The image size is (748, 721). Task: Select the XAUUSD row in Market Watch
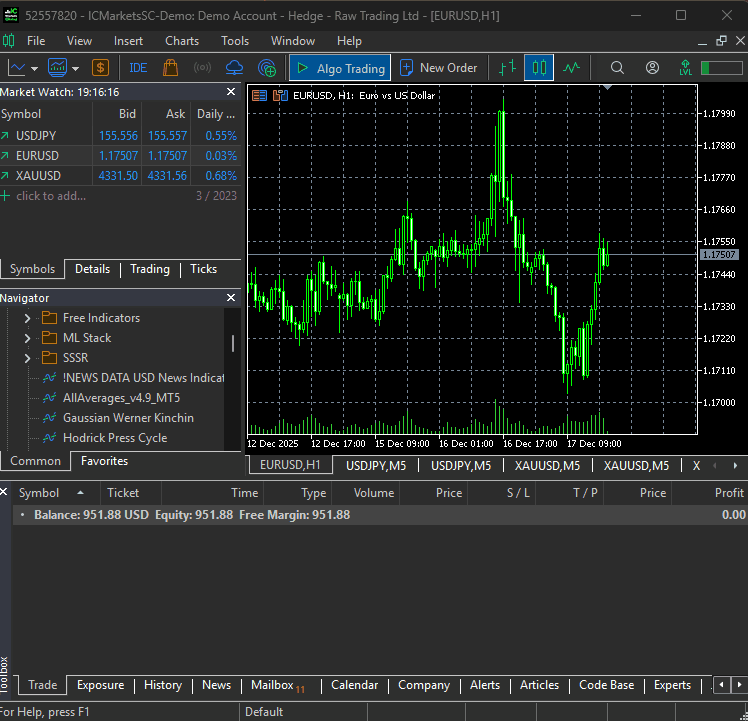click(38, 176)
